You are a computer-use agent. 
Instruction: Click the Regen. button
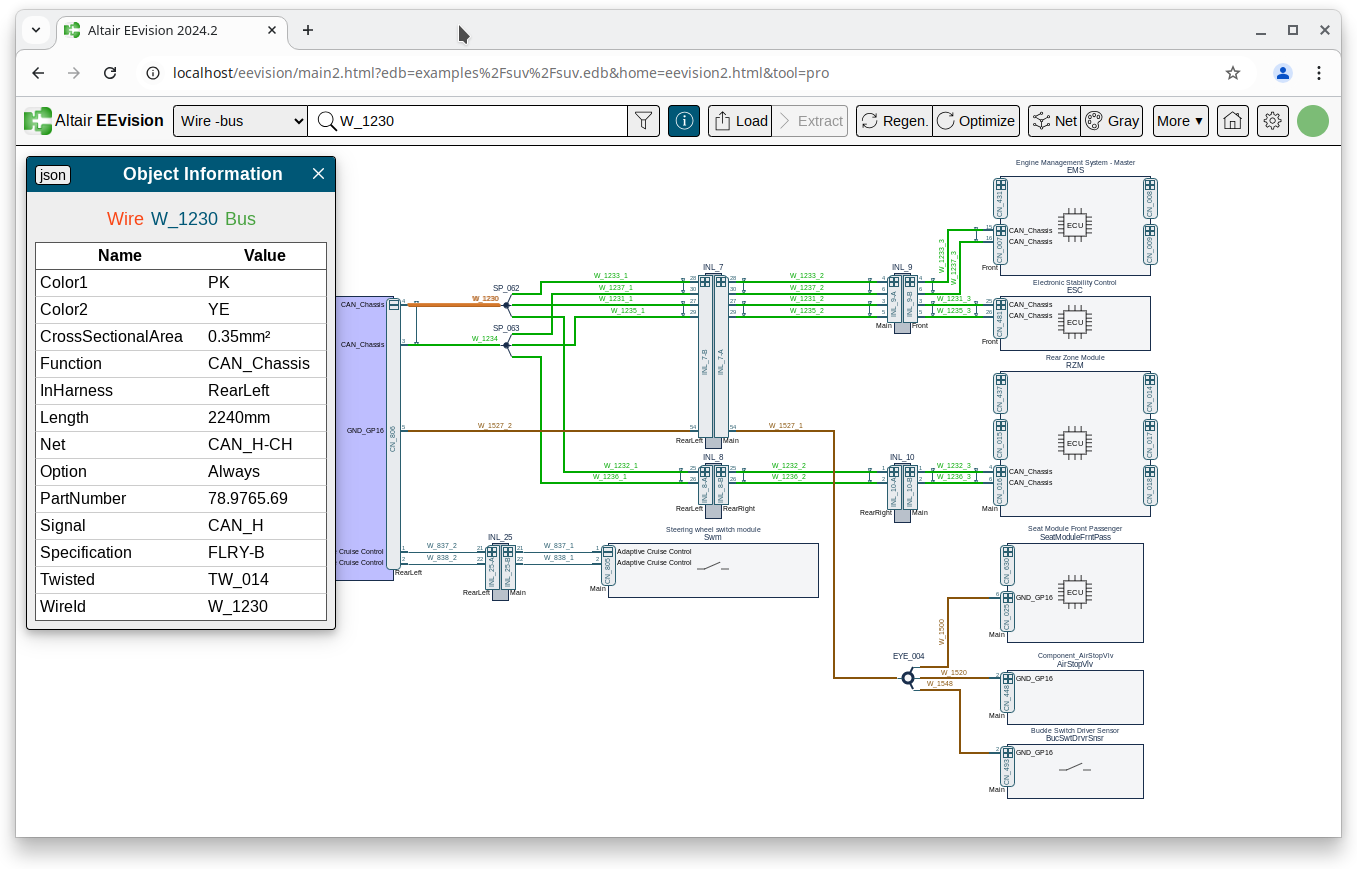point(894,121)
